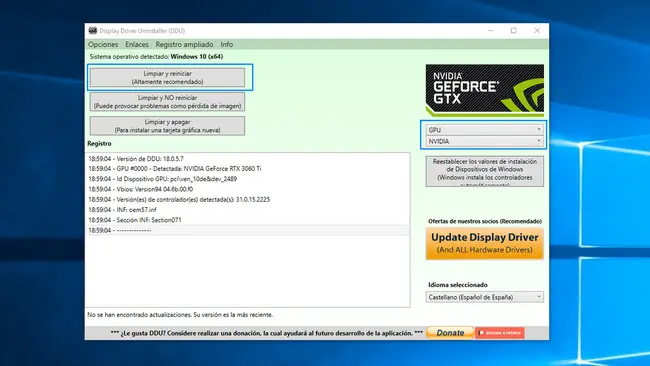
Task: Expand the NVIDIA vendor dropdown
Action: (x=485, y=141)
